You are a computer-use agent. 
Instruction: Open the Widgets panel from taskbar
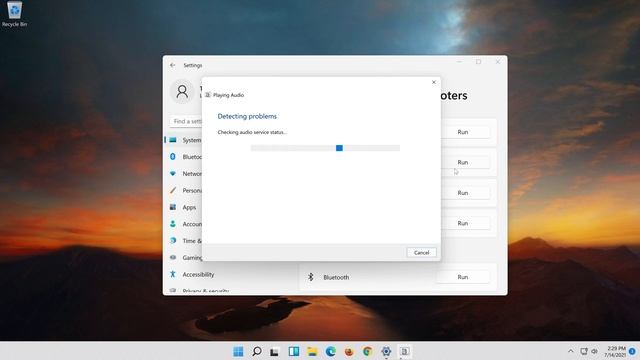(x=293, y=351)
